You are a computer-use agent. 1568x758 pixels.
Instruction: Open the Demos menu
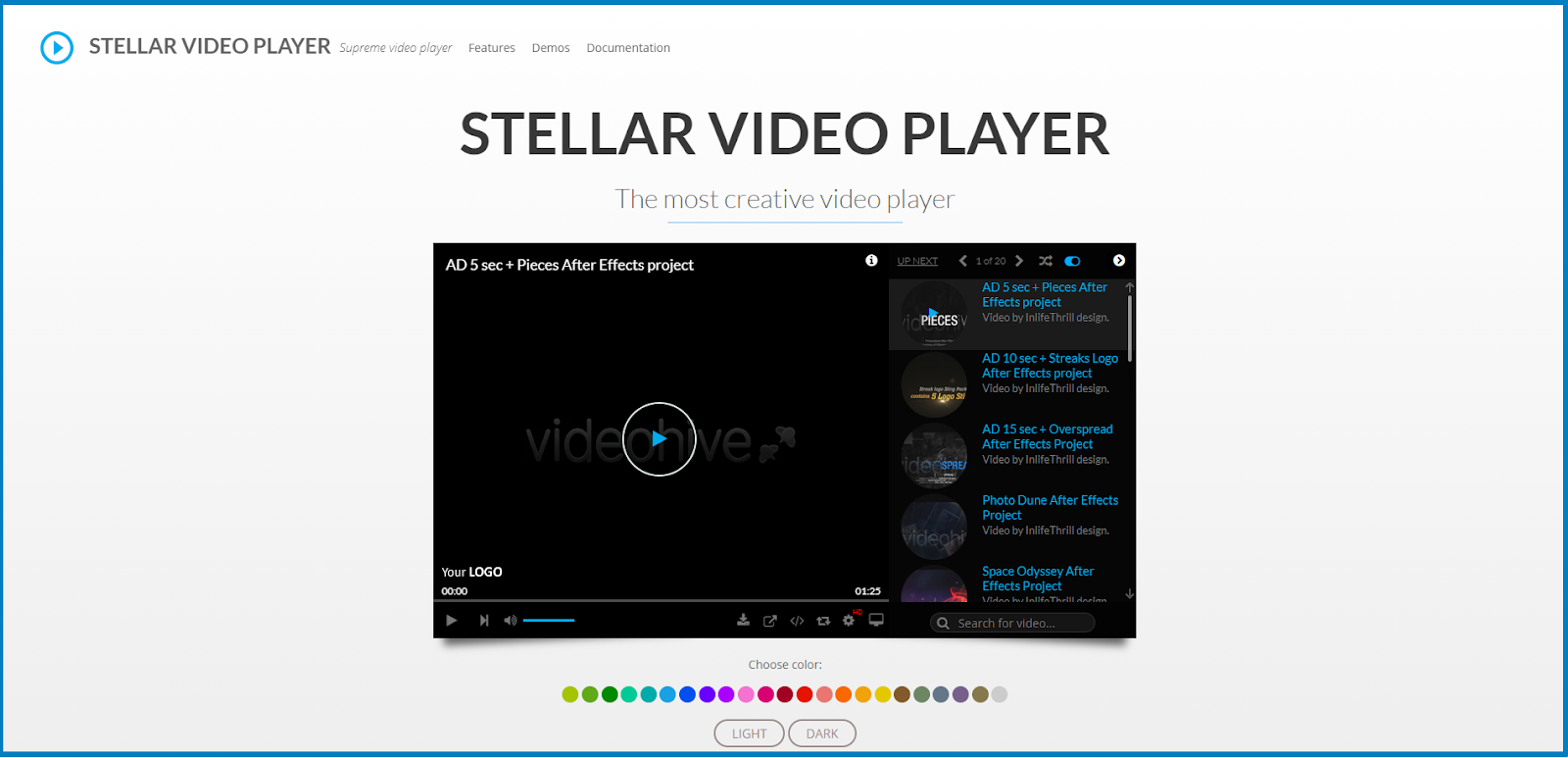(551, 48)
